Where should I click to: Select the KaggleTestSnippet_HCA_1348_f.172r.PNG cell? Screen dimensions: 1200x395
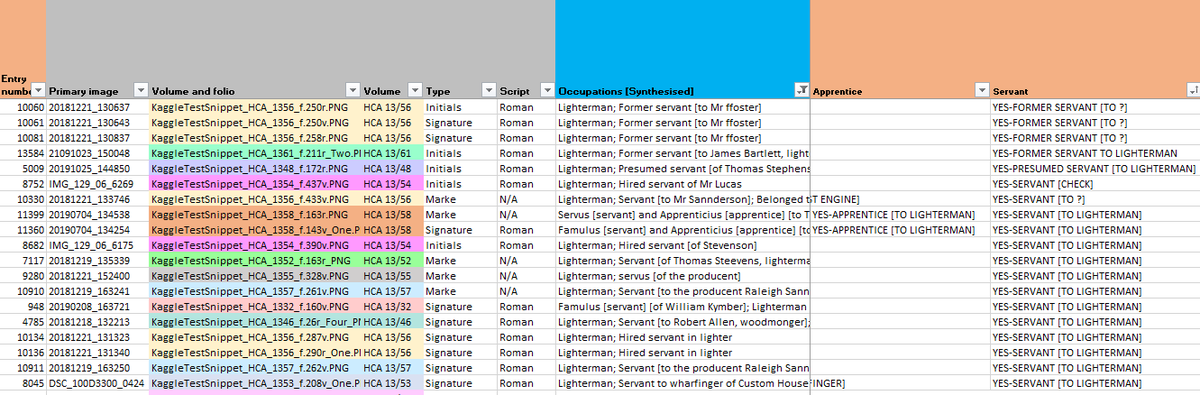click(x=255, y=169)
